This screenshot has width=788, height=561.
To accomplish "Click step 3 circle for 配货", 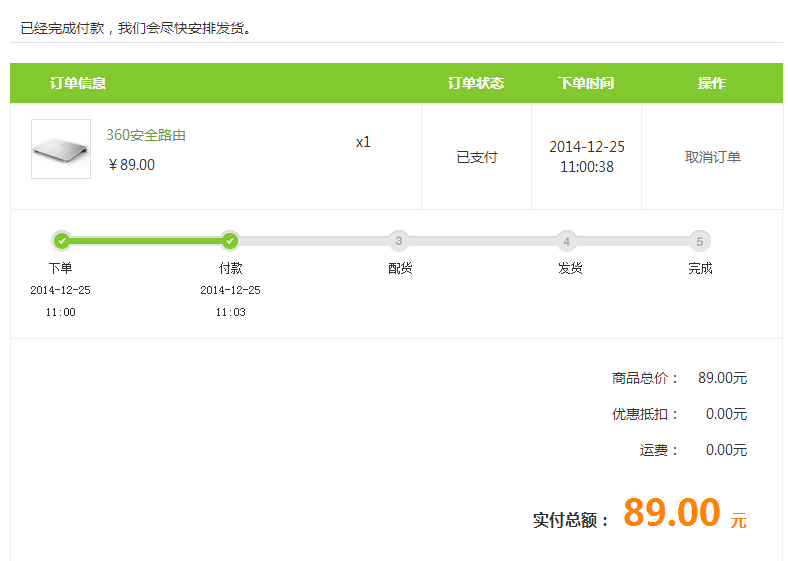I will point(399,241).
